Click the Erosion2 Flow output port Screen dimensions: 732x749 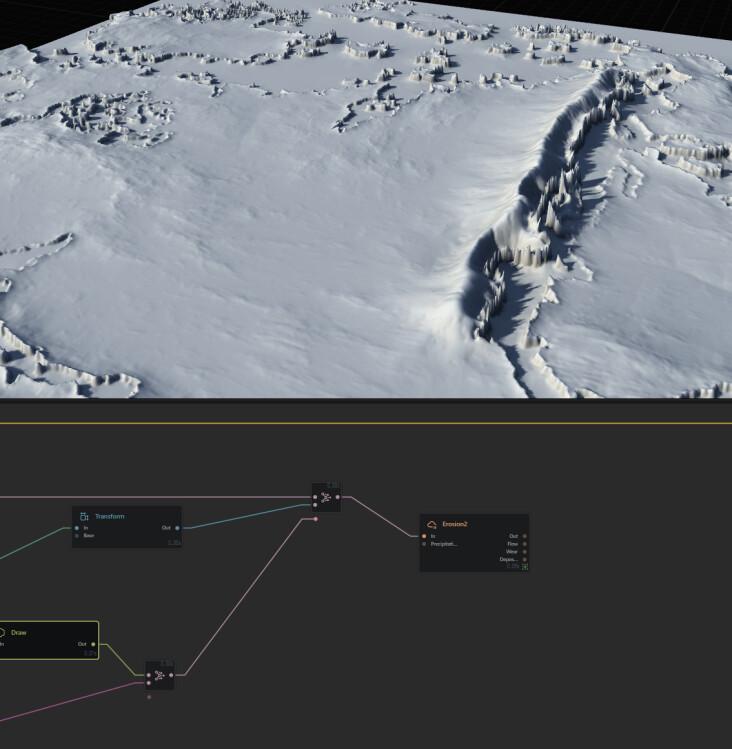point(525,544)
